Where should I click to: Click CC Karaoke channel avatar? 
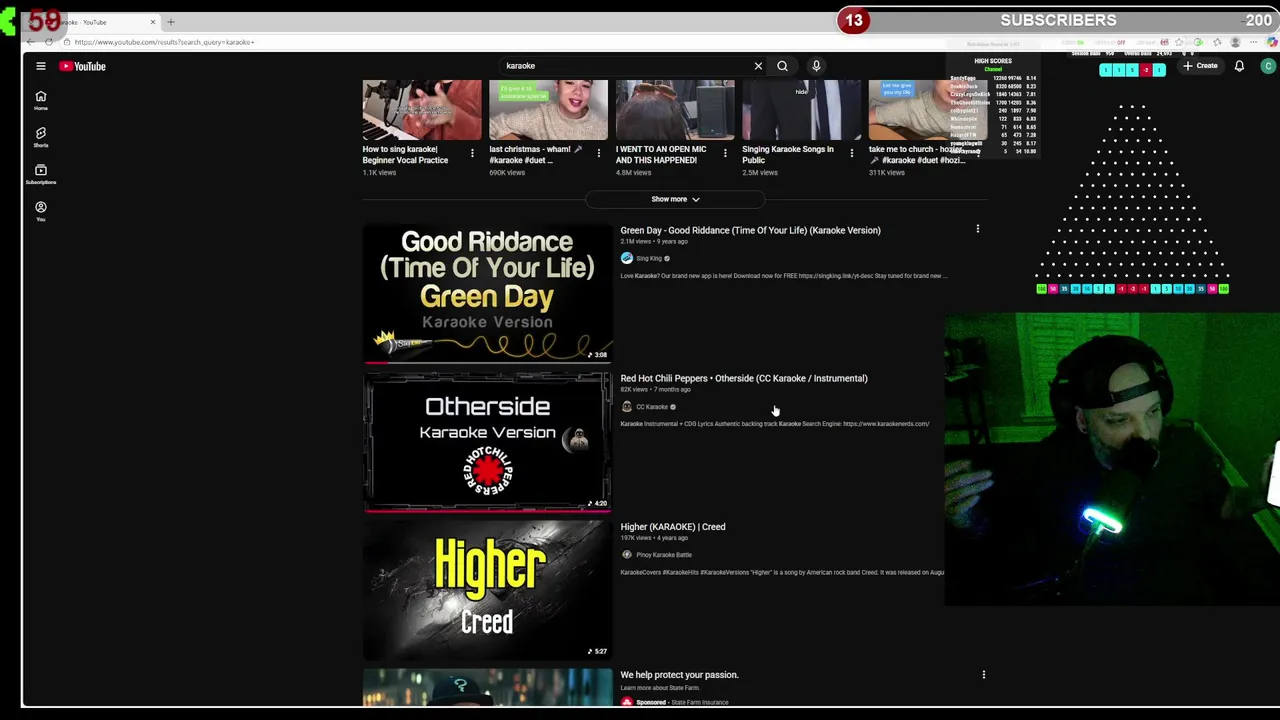(627, 407)
